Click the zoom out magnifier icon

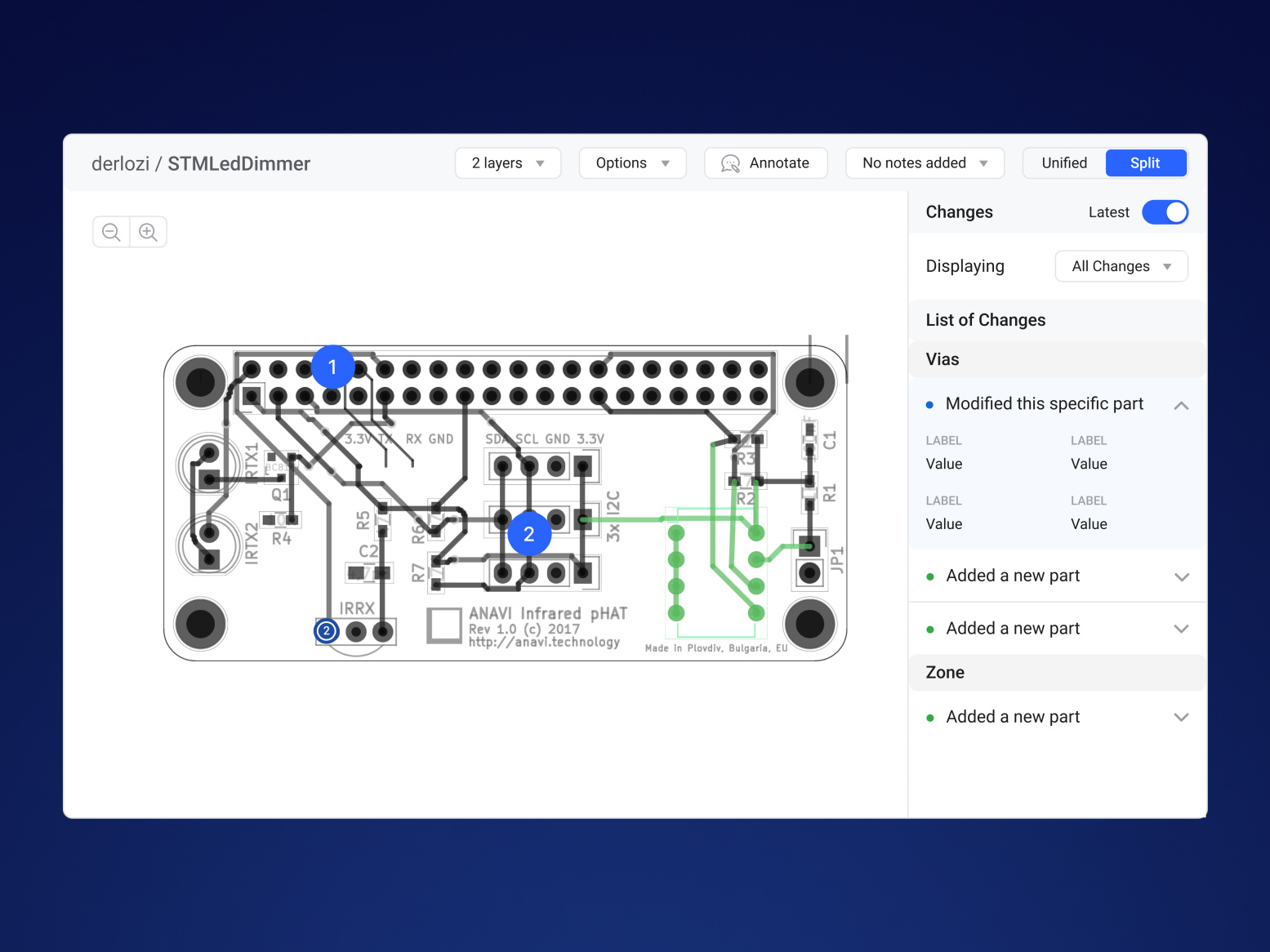tap(110, 232)
